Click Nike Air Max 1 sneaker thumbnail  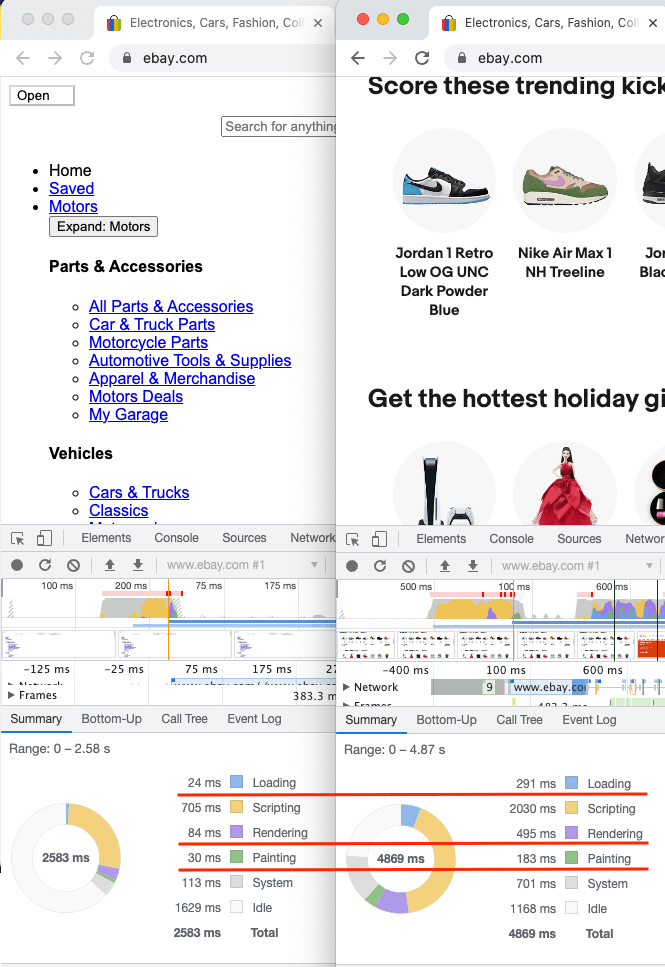coord(564,180)
